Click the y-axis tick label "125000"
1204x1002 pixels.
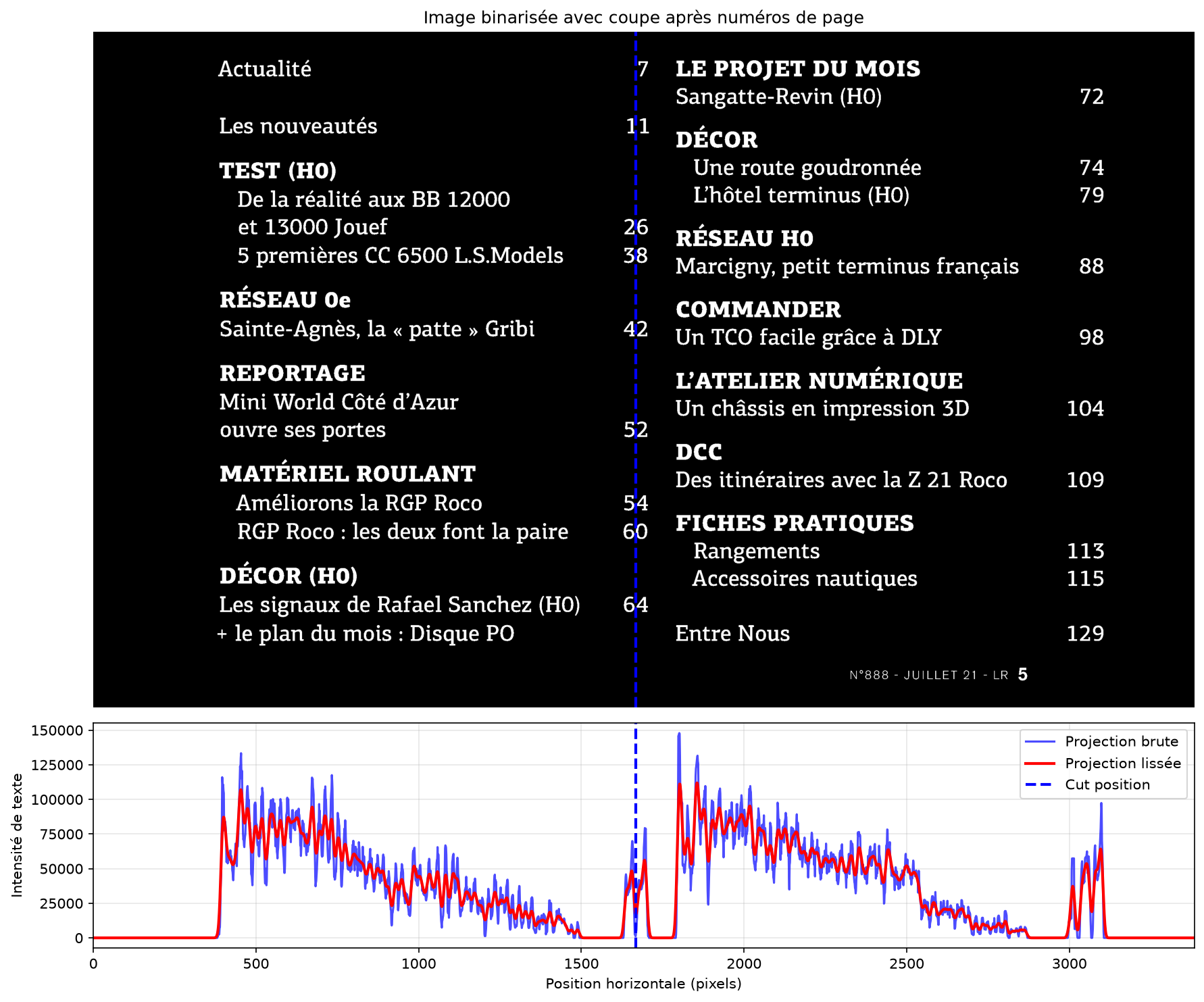pyautogui.click(x=57, y=765)
